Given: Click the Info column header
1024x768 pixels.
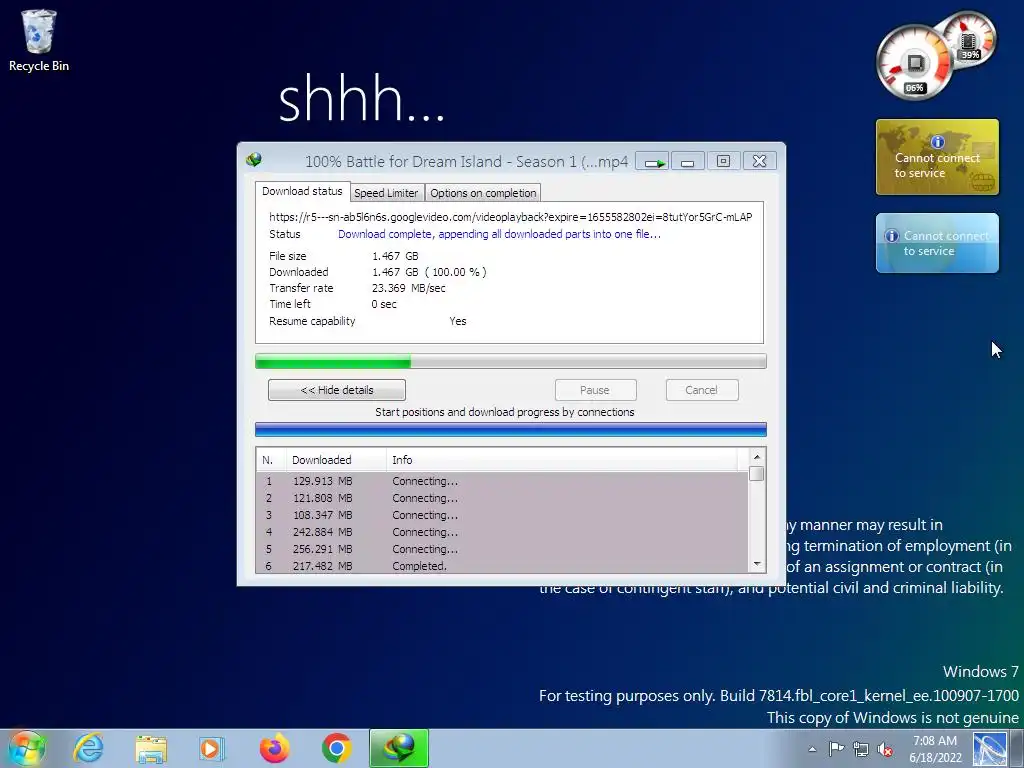Looking at the screenshot, I should click(562, 460).
